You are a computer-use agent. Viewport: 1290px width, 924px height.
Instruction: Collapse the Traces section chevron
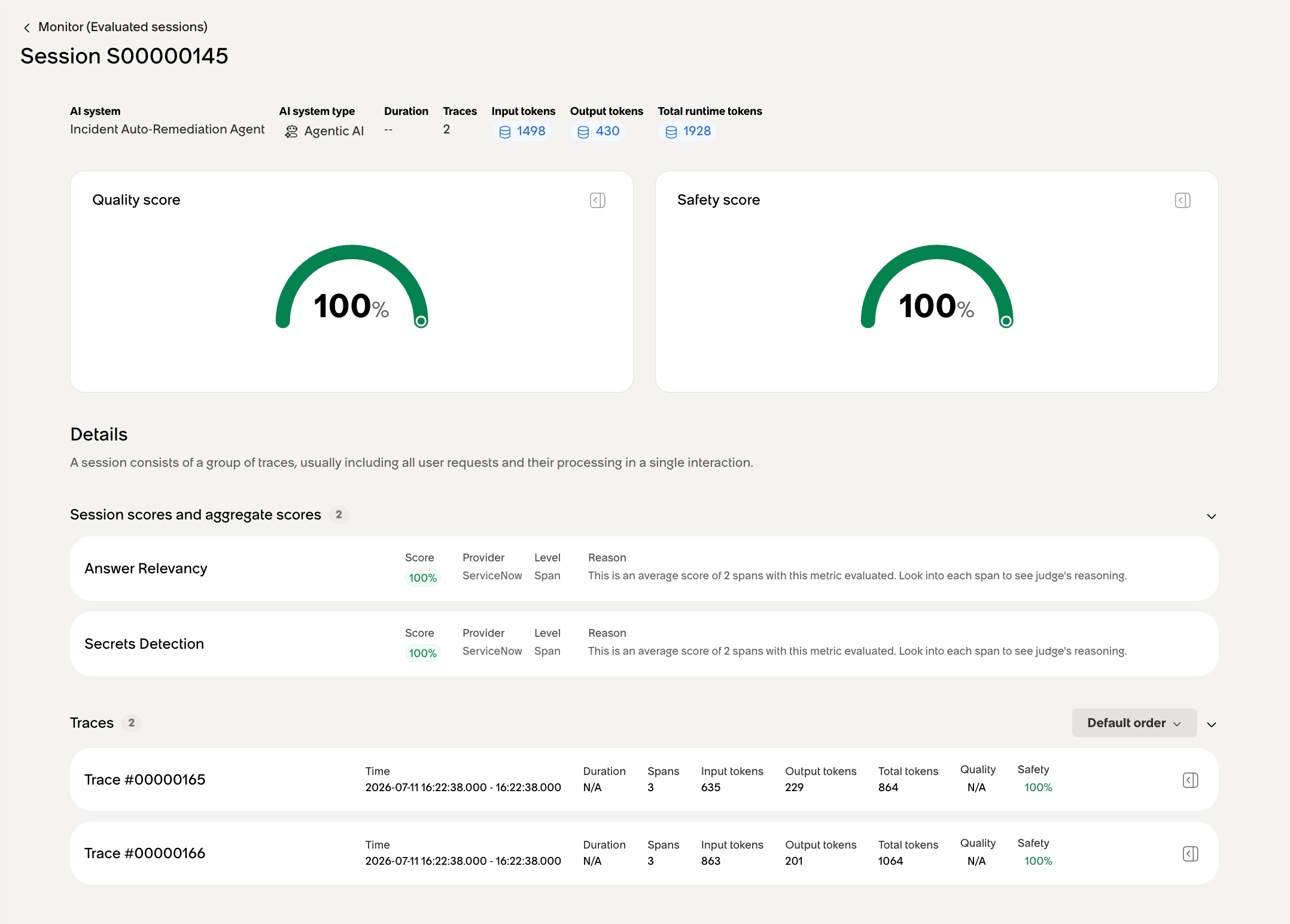tap(1211, 724)
